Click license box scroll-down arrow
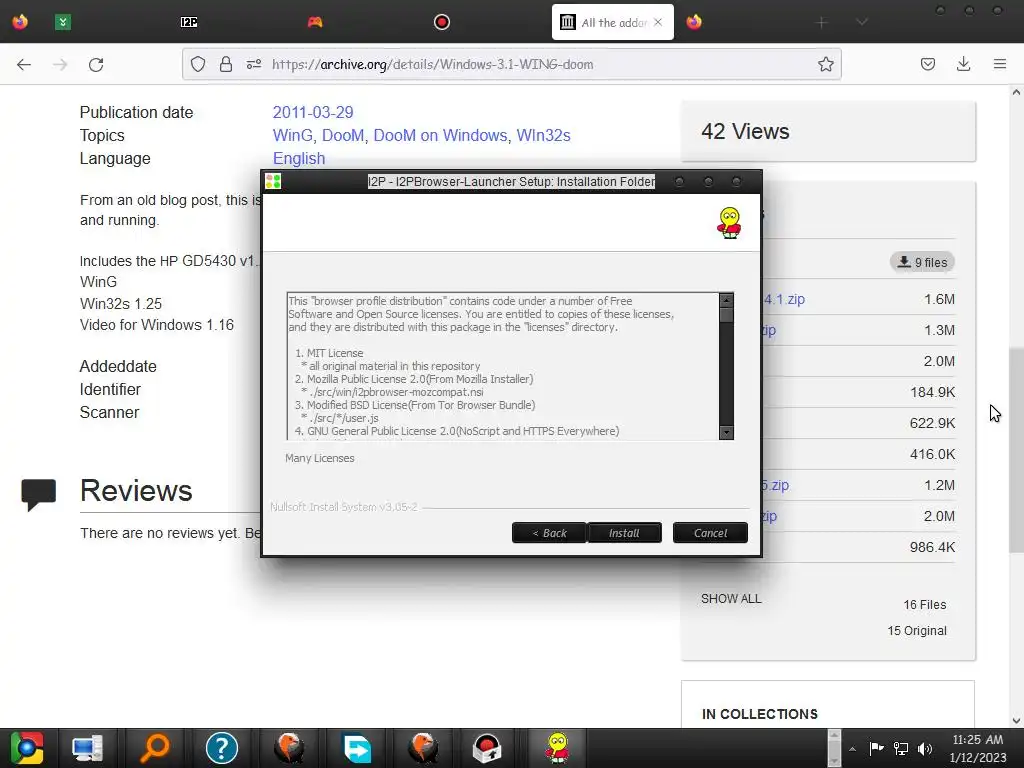Screen dimensions: 1024x768 (x=726, y=432)
